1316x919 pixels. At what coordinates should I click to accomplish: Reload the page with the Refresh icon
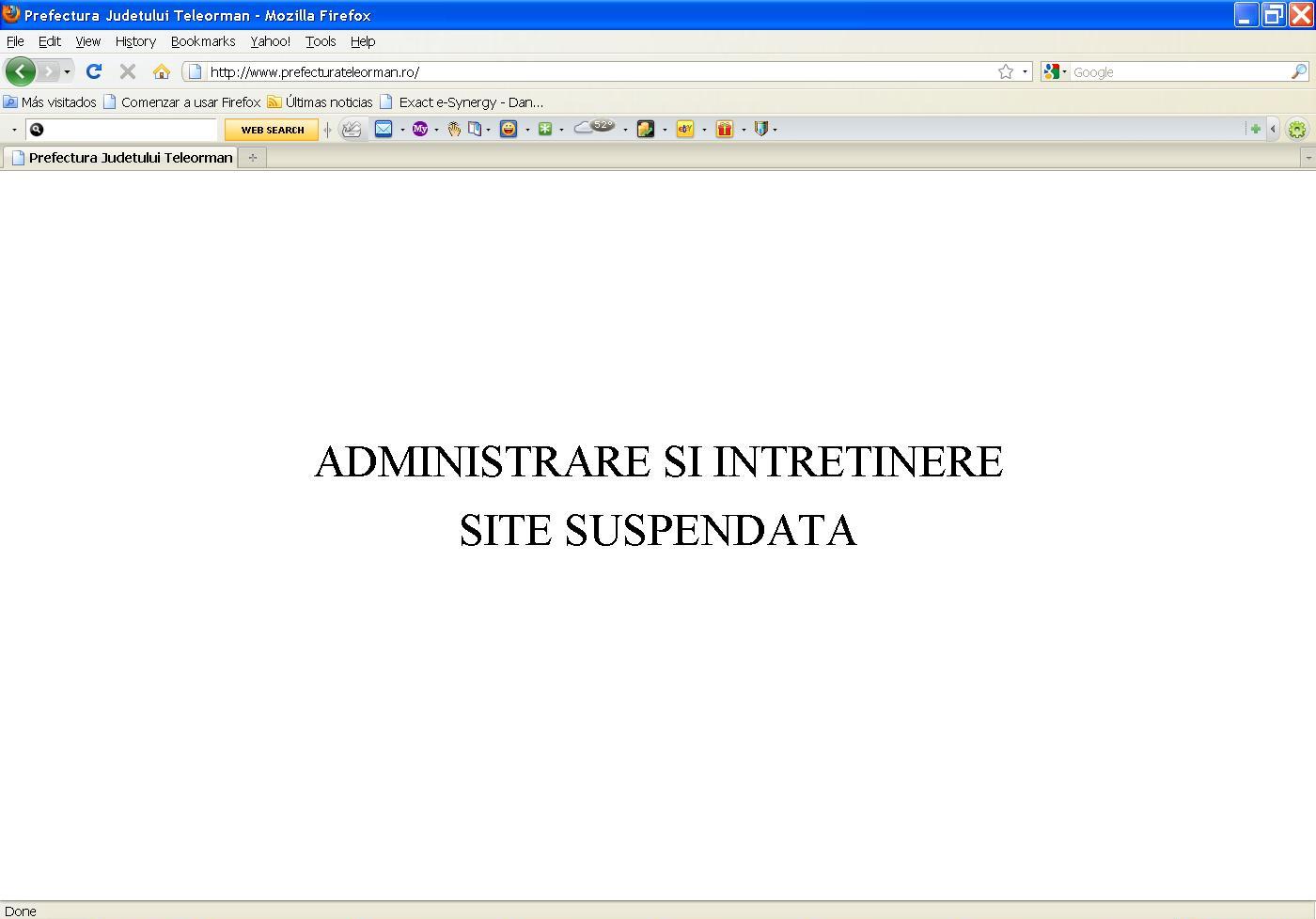tap(94, 71)
